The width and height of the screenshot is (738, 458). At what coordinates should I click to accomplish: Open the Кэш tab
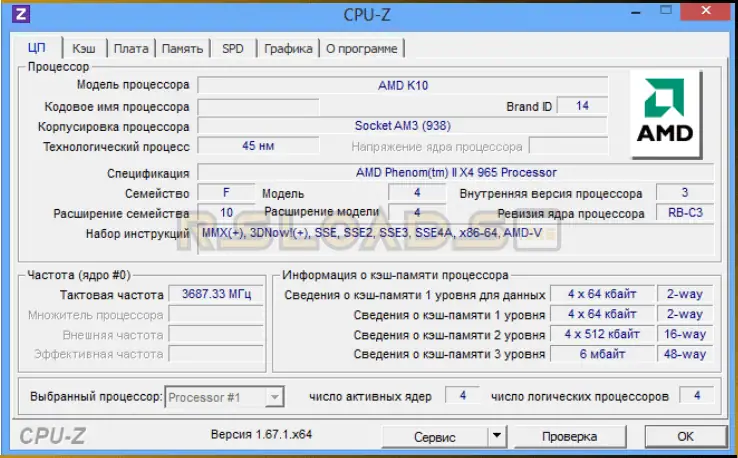click(x=84, y=48)
